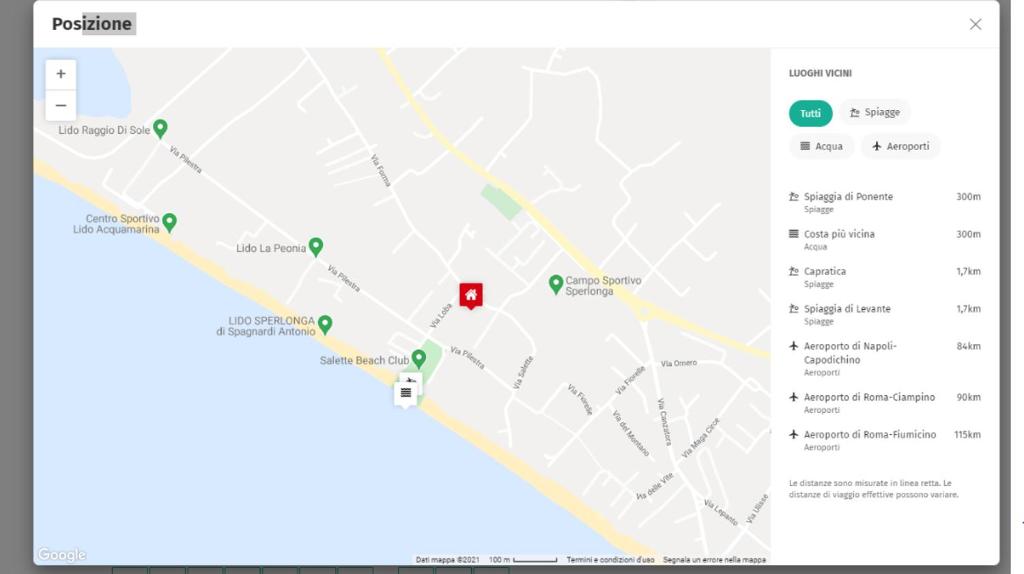The width and height of the screenshot is (1024, 574).
Task: Open Termini e condizioni d'uso link
Action: [x=610, y=560]
